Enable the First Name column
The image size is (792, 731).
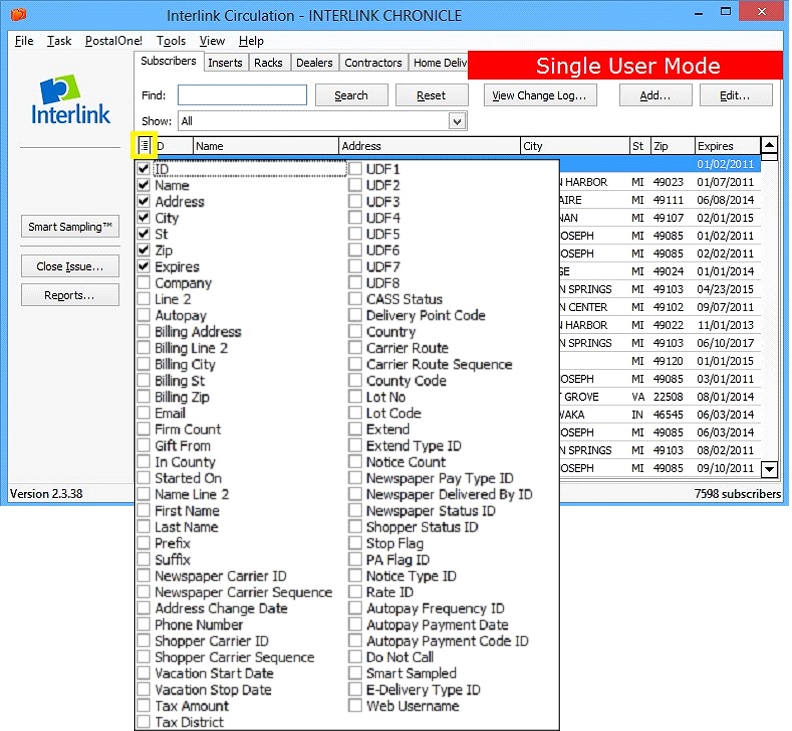[x=143, y=510]
